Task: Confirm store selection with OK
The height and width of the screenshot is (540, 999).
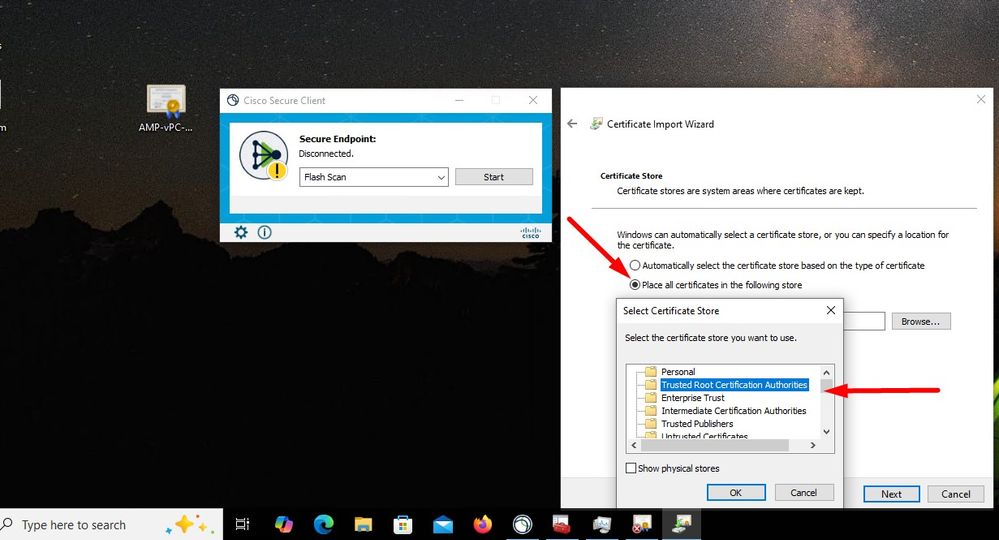Action: (736, 492)
